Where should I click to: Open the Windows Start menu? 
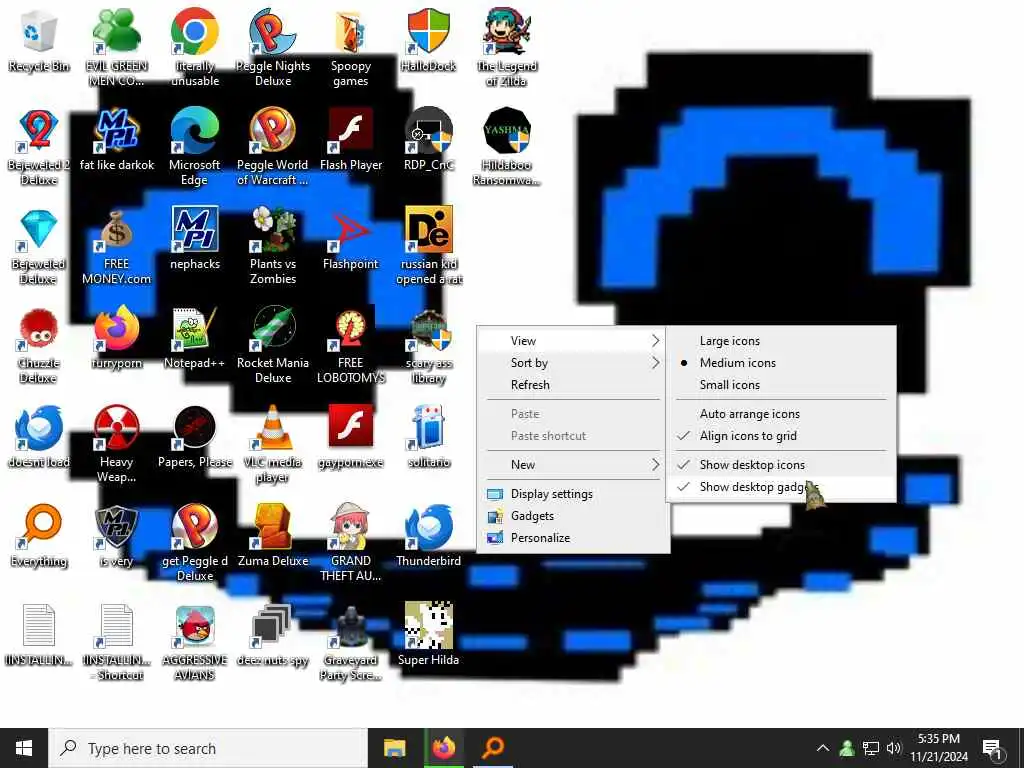click(x=24, y=748)
